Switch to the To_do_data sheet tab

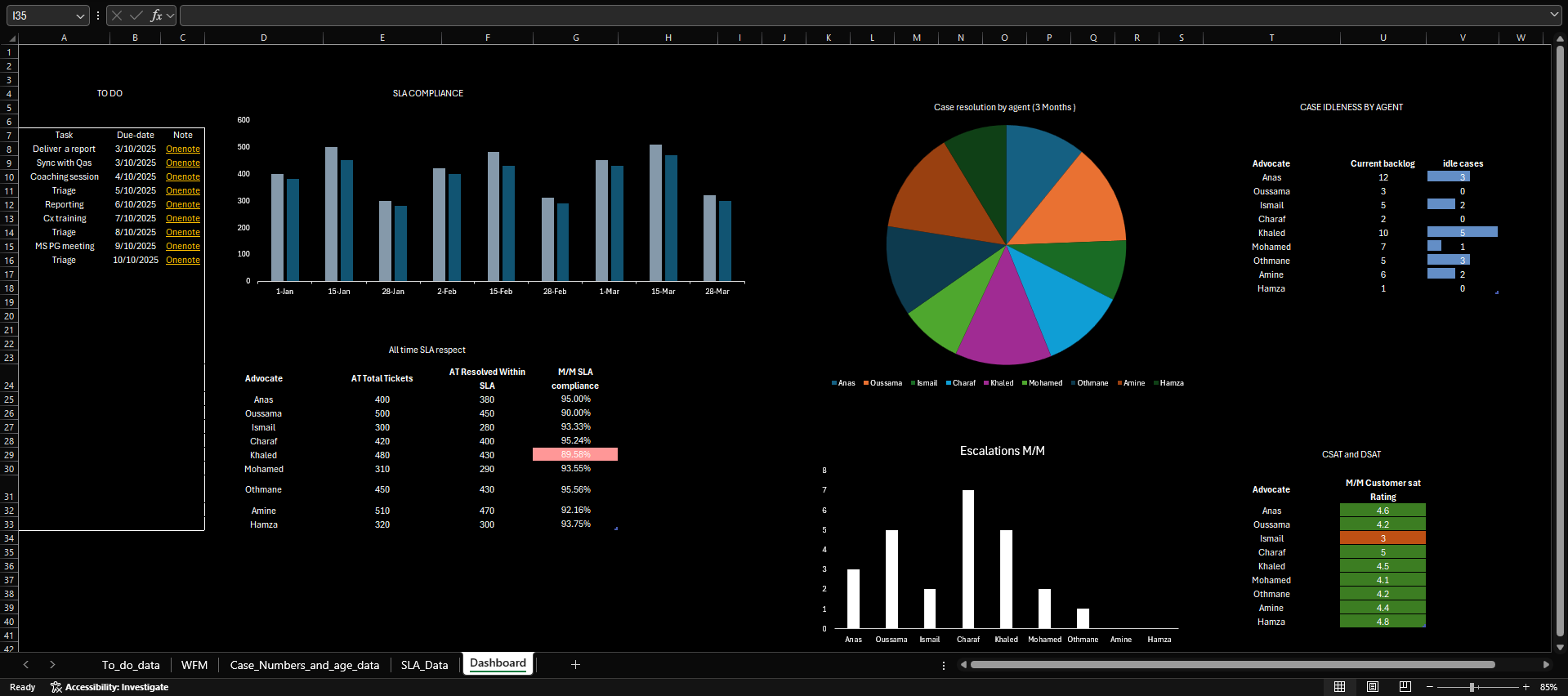pyautogui.click(x=131, y=665)
